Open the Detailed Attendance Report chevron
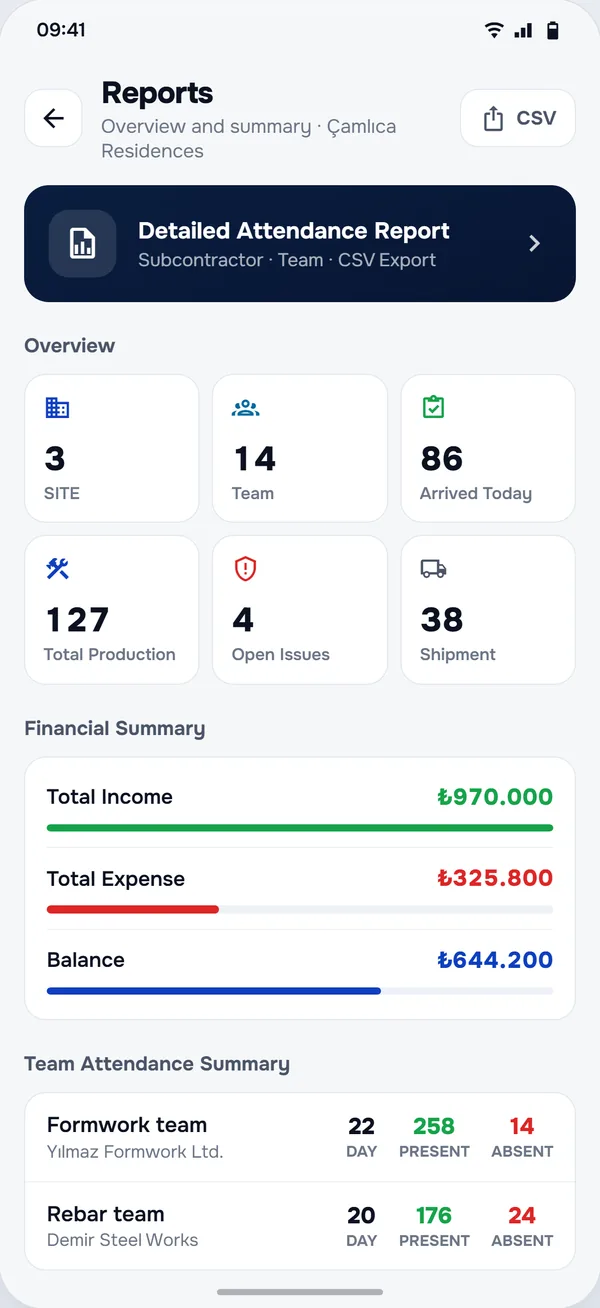 tap(535, 243)
